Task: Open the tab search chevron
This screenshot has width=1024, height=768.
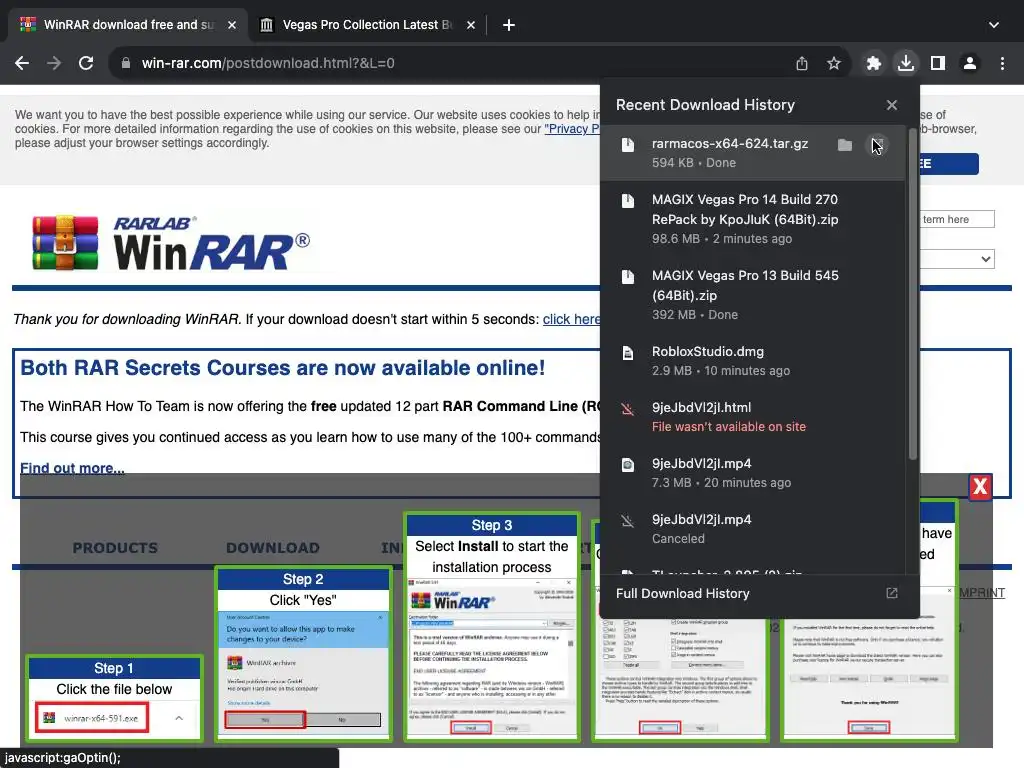Action: coord(994,25)
